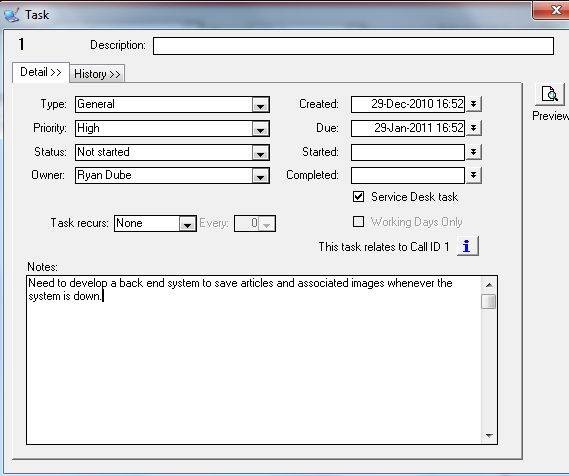Open the Status dropdown showing Not started

click(x=260, y=153)
